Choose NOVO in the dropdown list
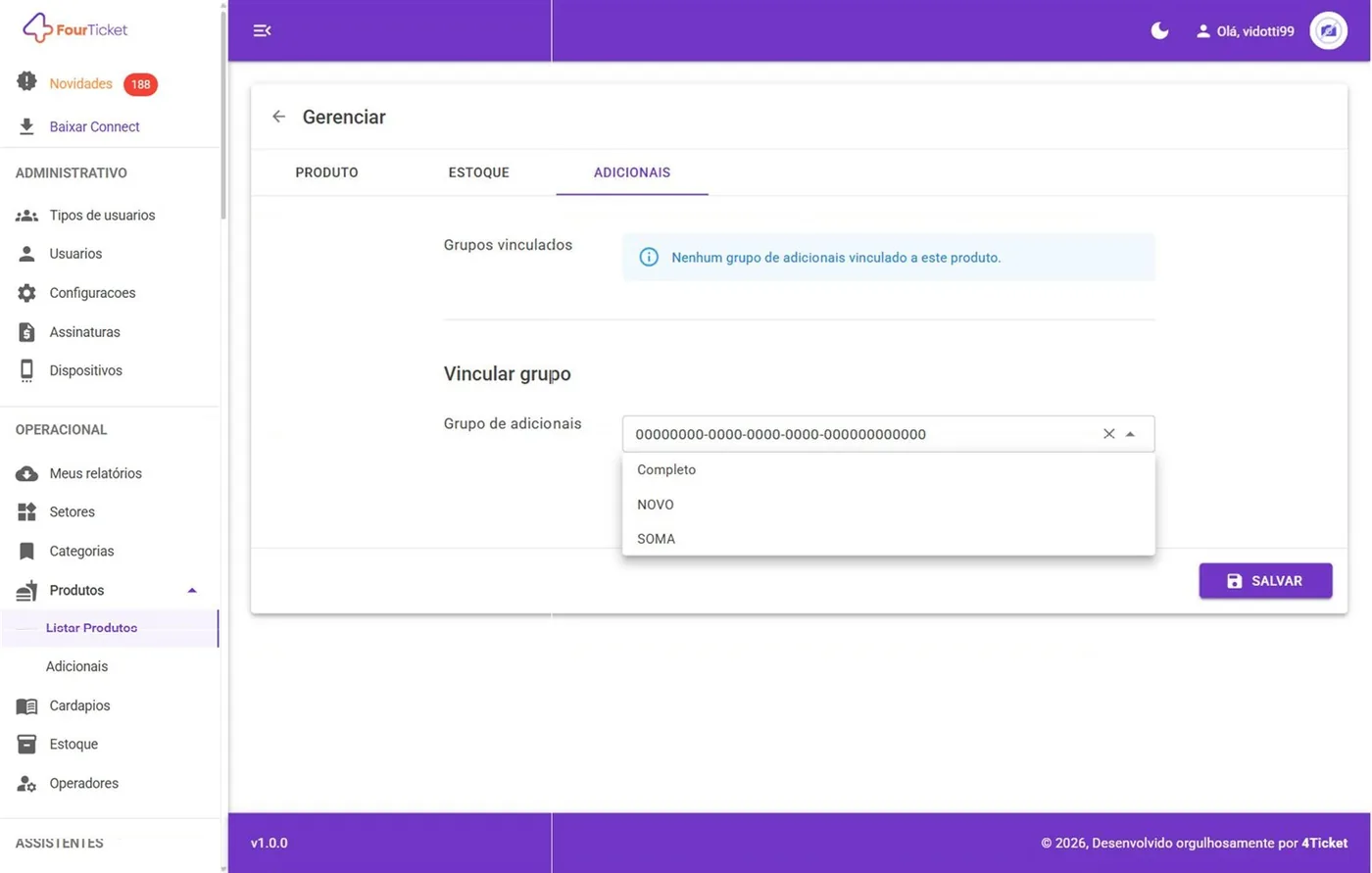 (889, 505)
